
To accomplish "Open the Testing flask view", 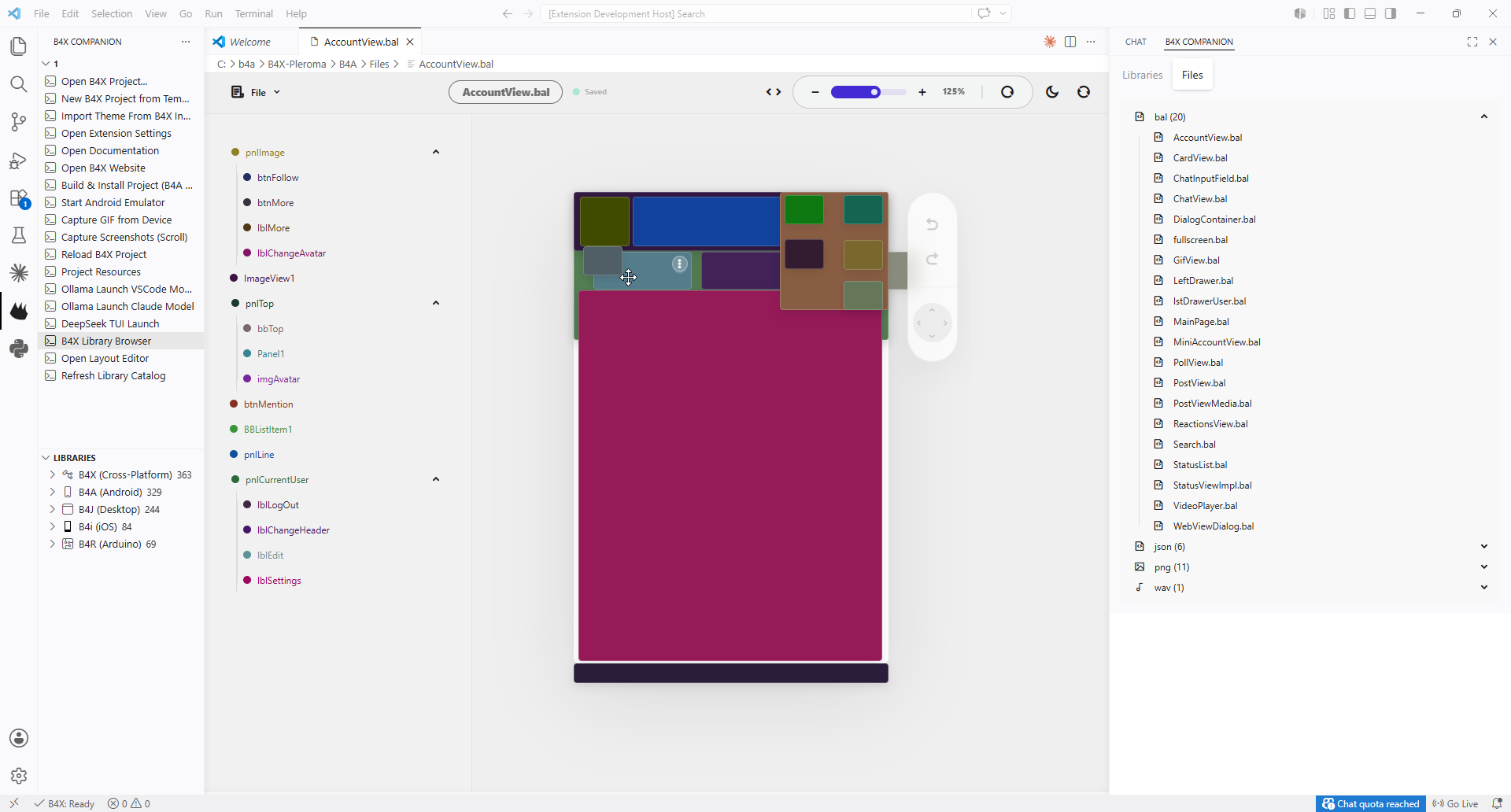I will [19, 235].
